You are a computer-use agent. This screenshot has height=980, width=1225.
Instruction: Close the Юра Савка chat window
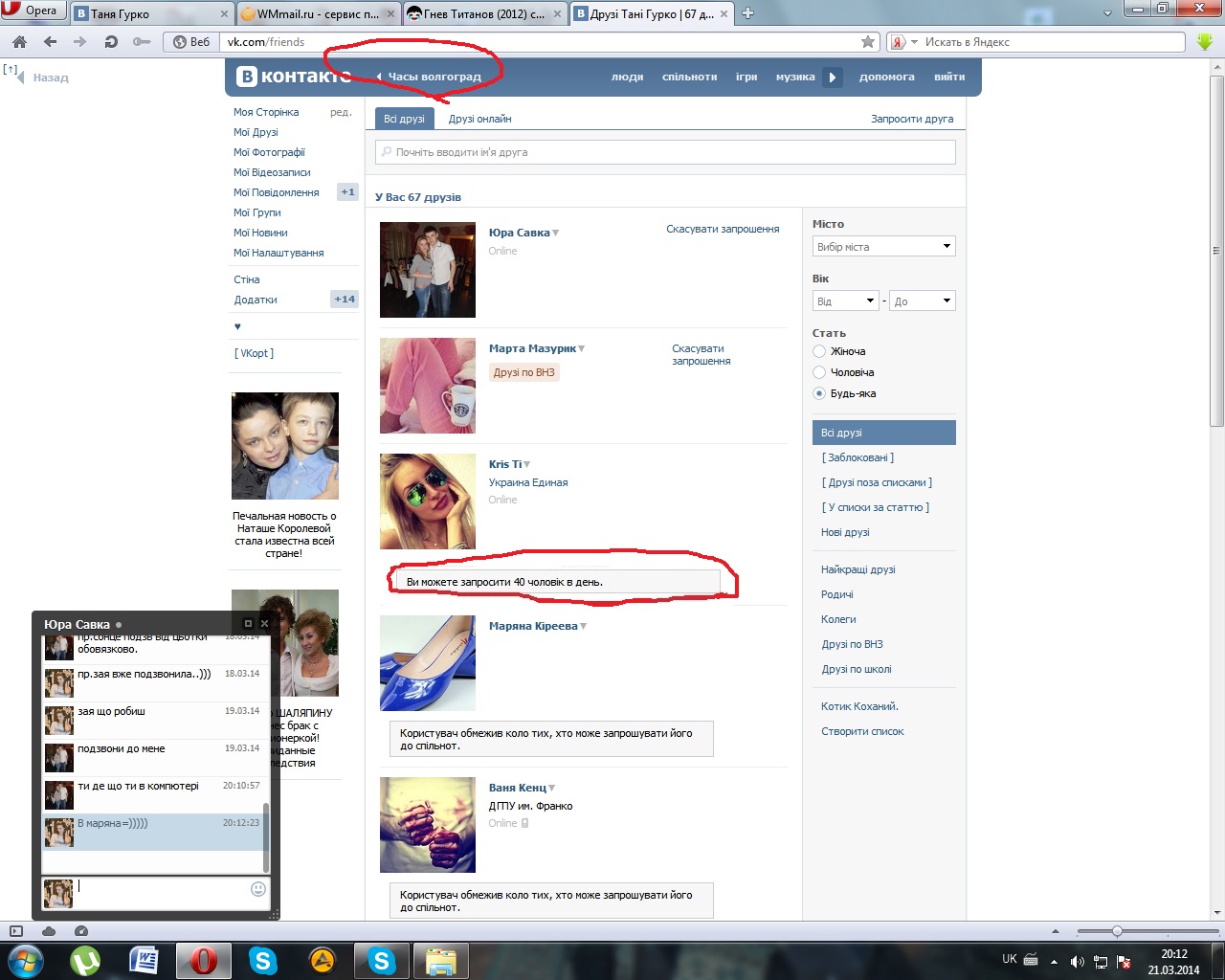click(x=265, y=624)
